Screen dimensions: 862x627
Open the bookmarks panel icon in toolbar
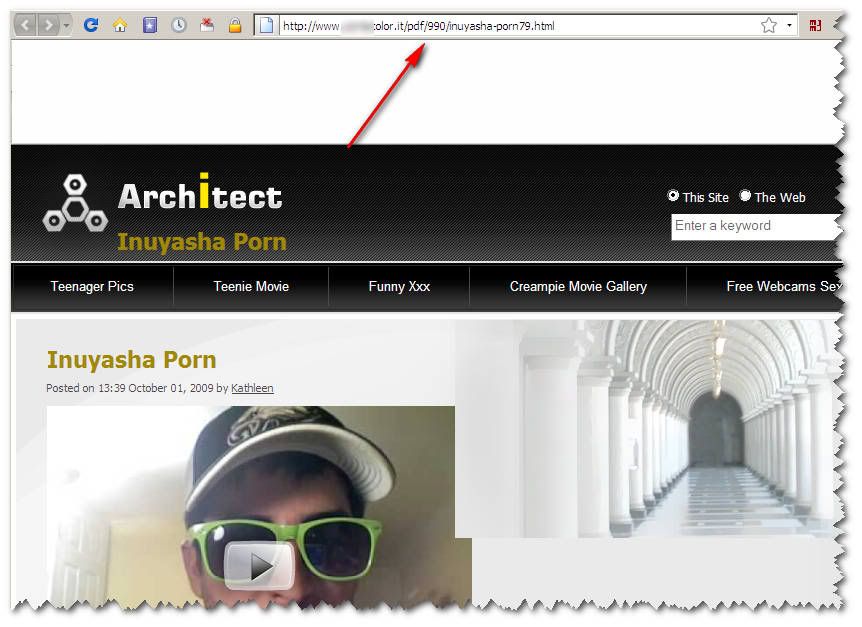(150, 25)
